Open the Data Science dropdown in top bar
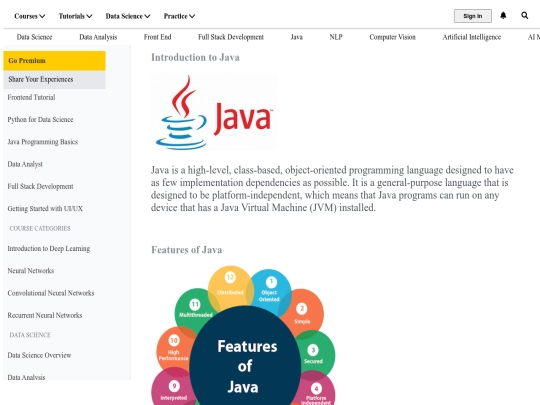Image resolution: width=540 pixels, height=405 pixels. [128, 16]
